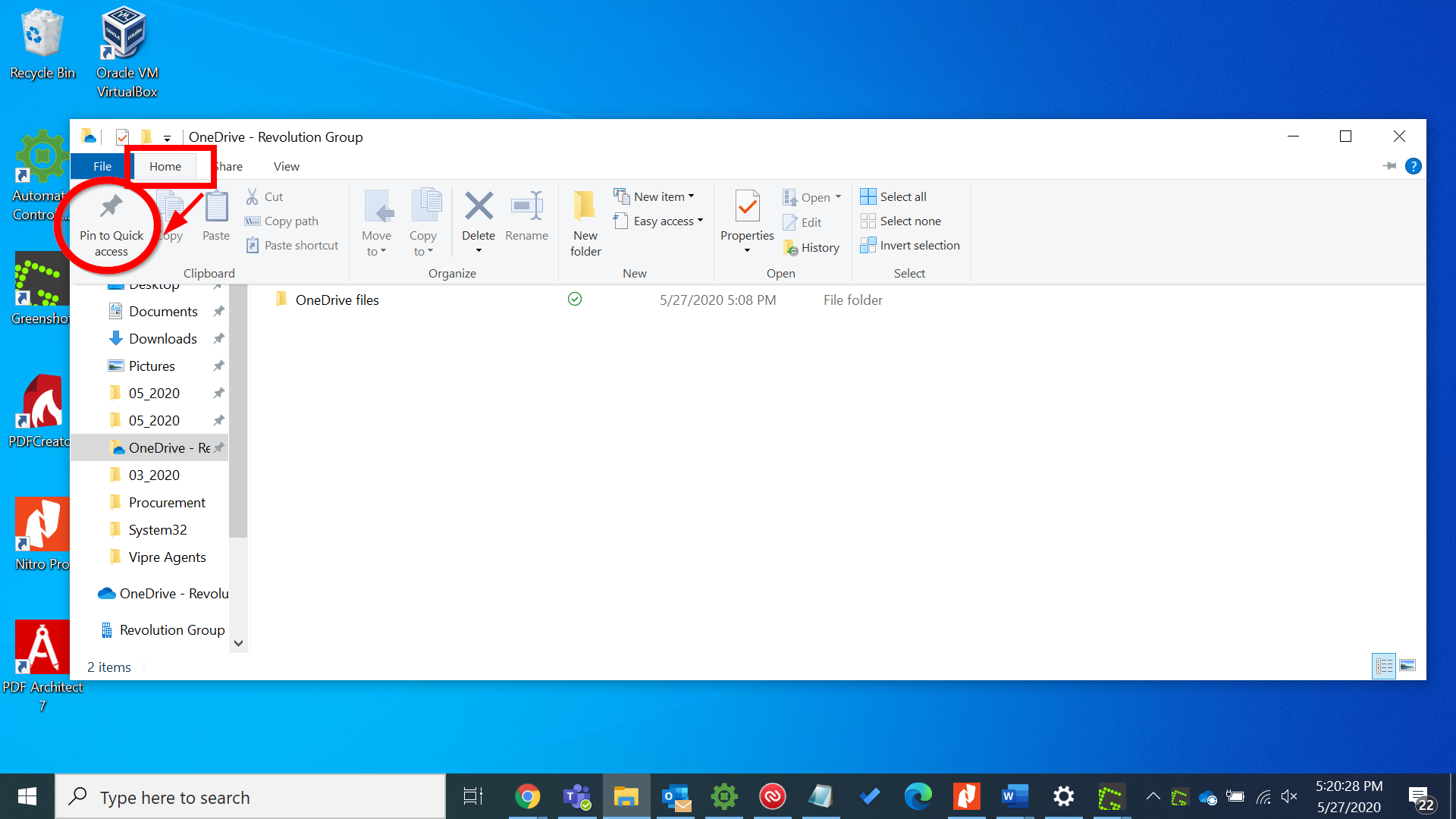
Task: Create a New folder
Action: (x=585, y=223)
